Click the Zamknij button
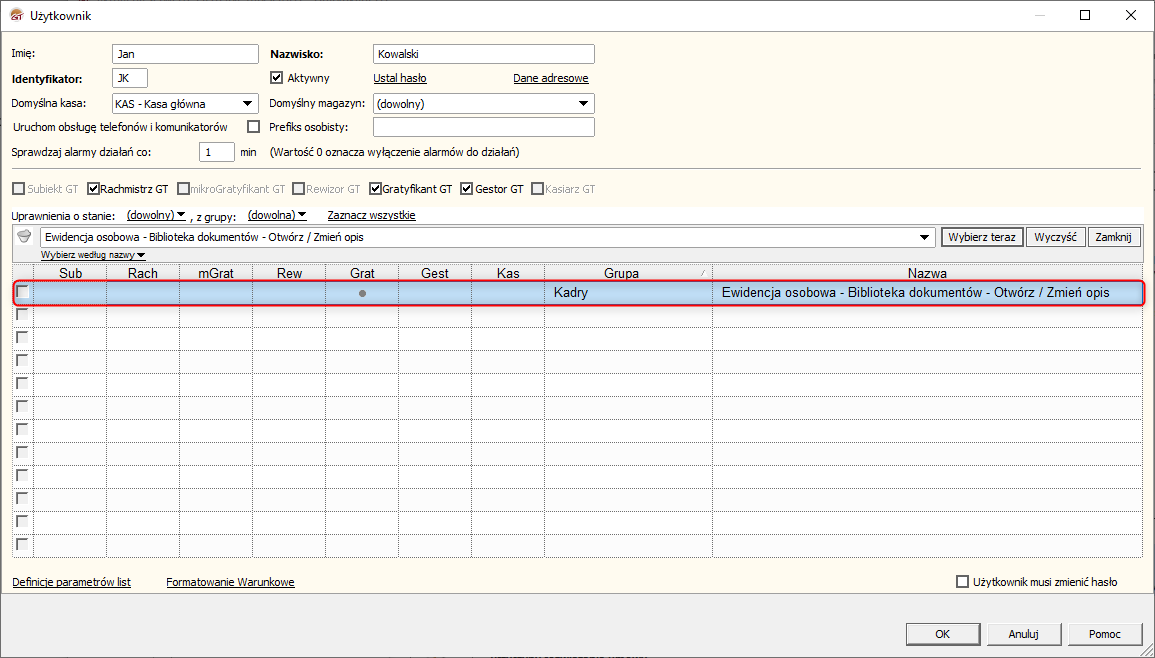 [x=1114, y=237]
